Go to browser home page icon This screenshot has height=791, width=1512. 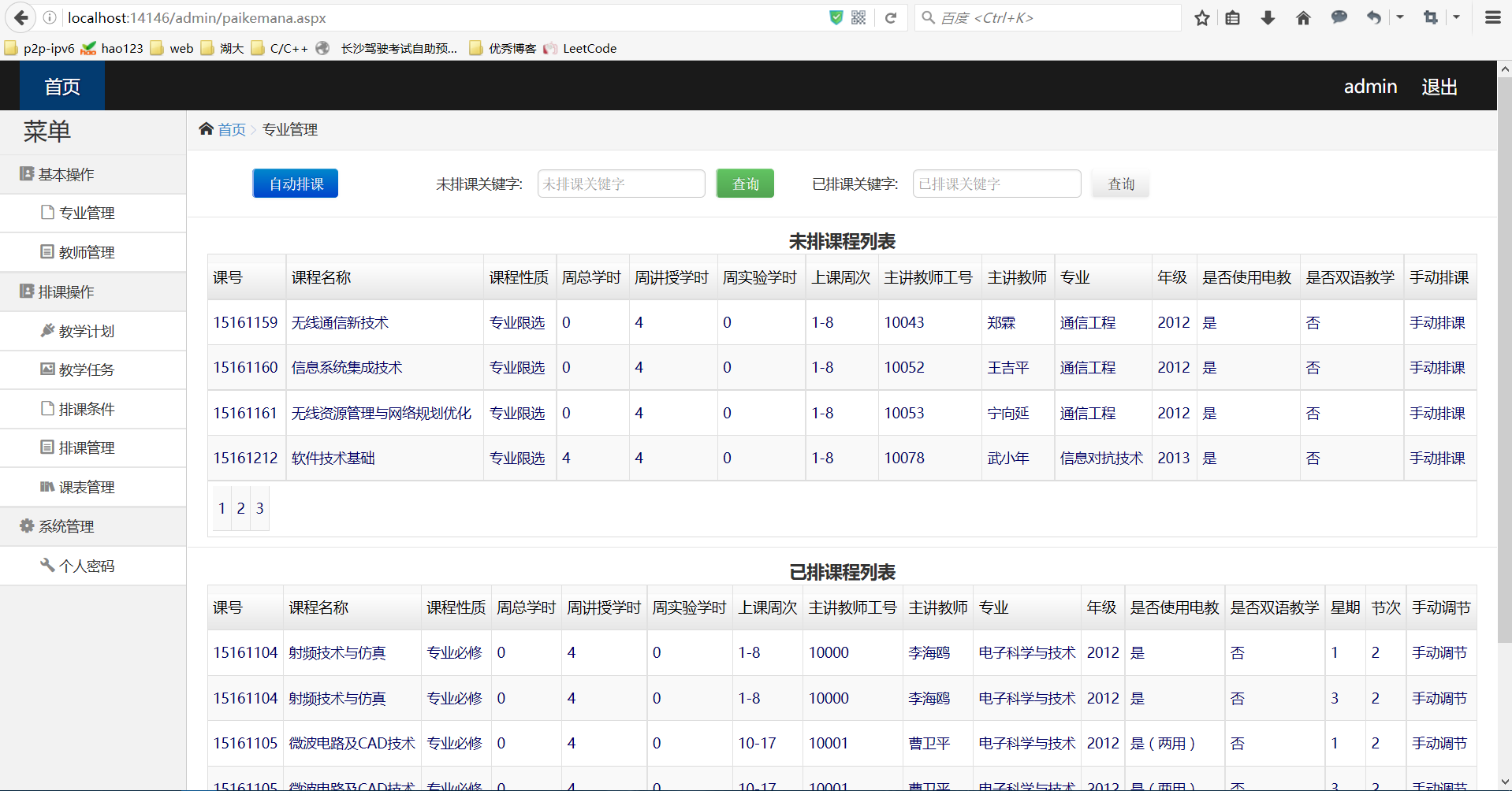1303,17
